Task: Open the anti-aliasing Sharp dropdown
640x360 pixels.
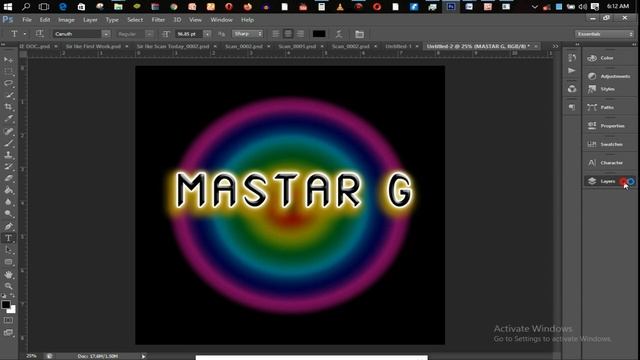Action: click(x=247, y=34)
